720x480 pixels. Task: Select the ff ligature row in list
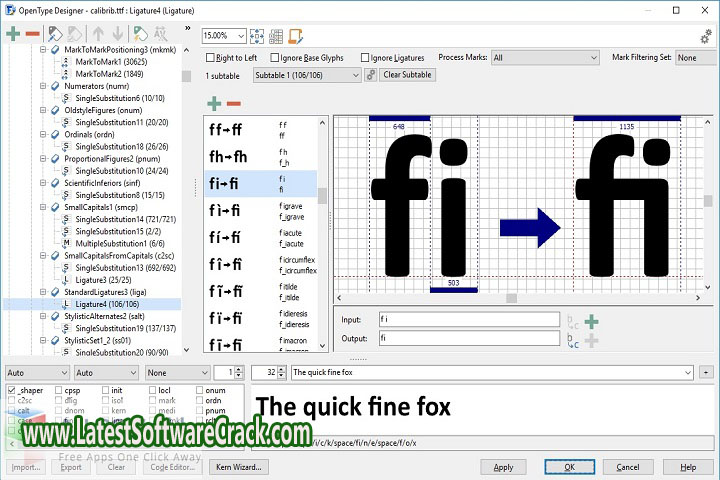pyautogui.click(x=261, y=130)
